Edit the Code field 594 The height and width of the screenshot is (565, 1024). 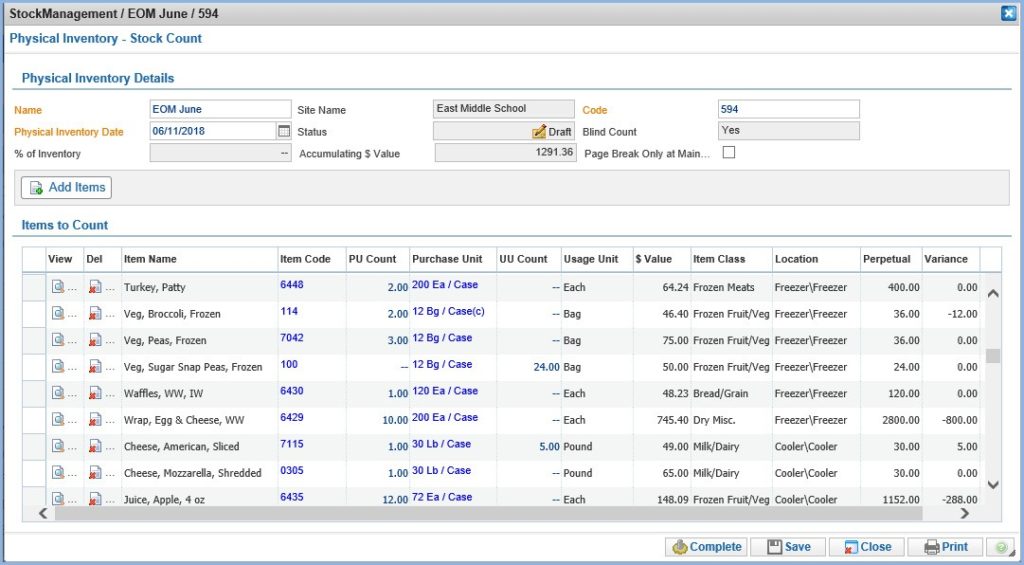[788, 109]
